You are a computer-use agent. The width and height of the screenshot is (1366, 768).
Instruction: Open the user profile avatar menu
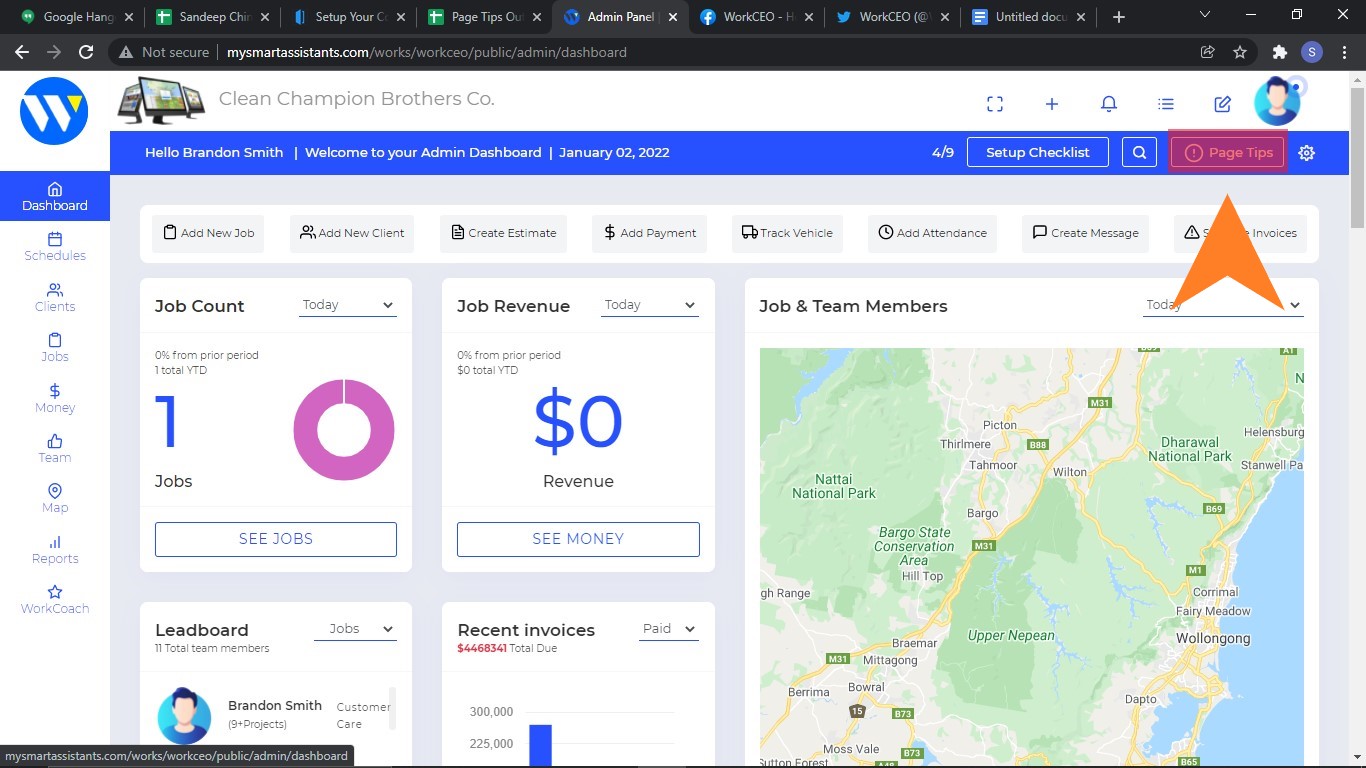pos(1279,101)
